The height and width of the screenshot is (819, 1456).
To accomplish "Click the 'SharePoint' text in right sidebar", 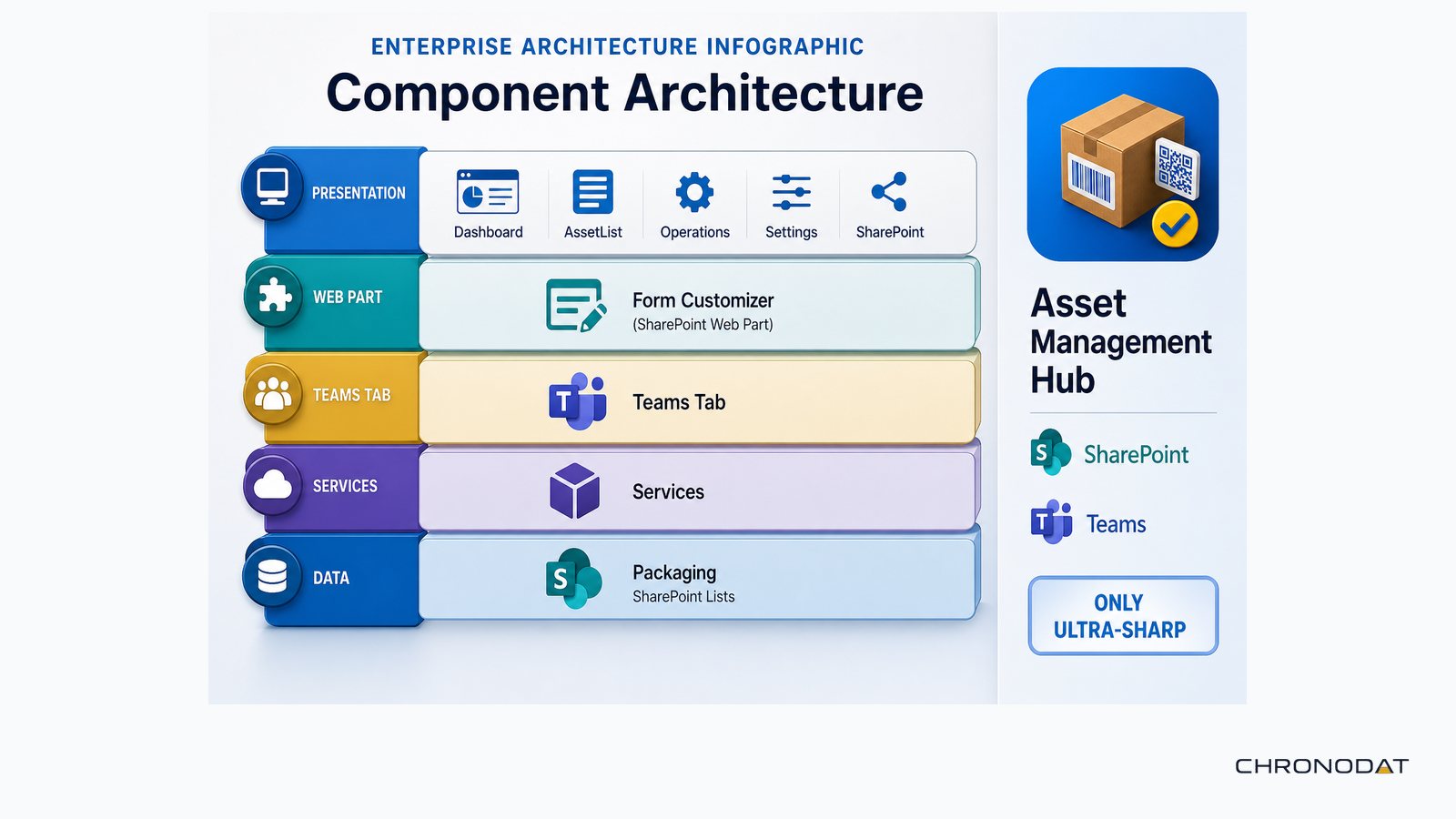I will pos(1136,454).
